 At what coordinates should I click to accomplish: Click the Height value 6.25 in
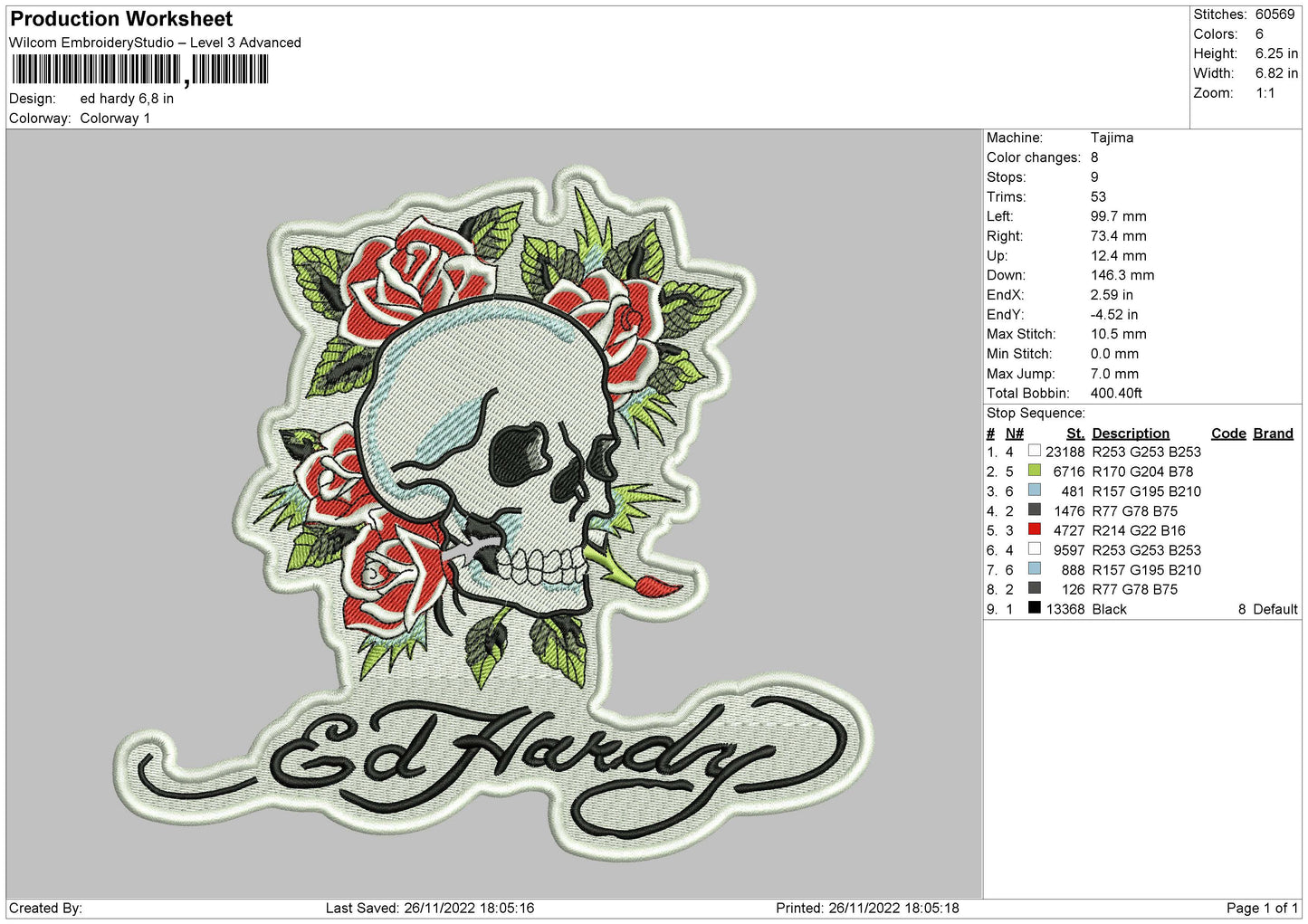pyautogui.click(x=1276, y=54)
